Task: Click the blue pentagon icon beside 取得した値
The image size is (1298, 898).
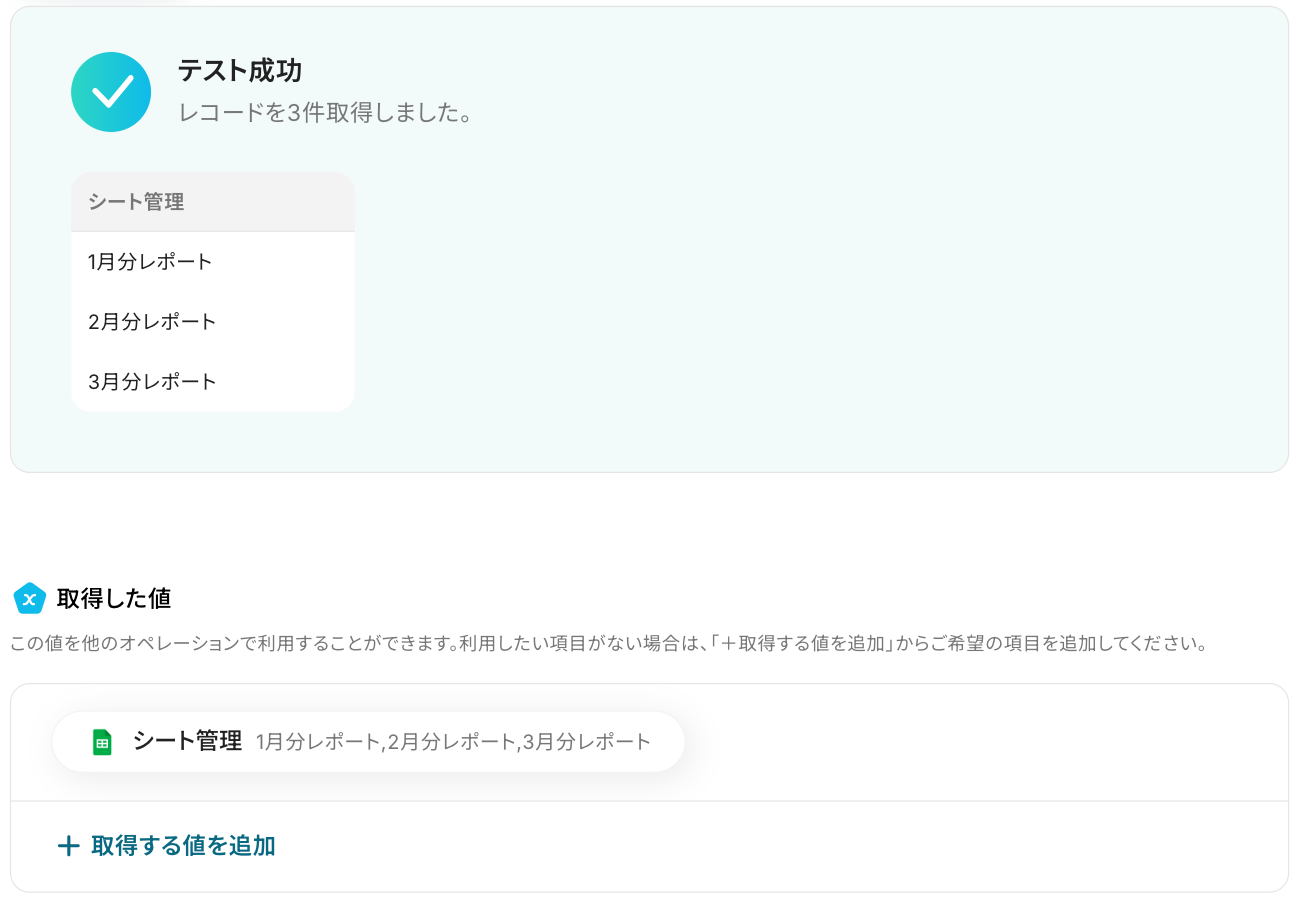Action: click(30, 599)
